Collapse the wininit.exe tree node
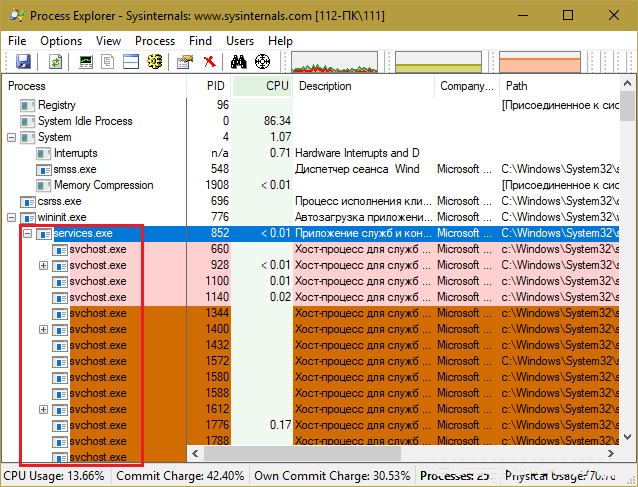Image resolution: width=638 pixels, height=487 pixels. [x=11, y=218]
